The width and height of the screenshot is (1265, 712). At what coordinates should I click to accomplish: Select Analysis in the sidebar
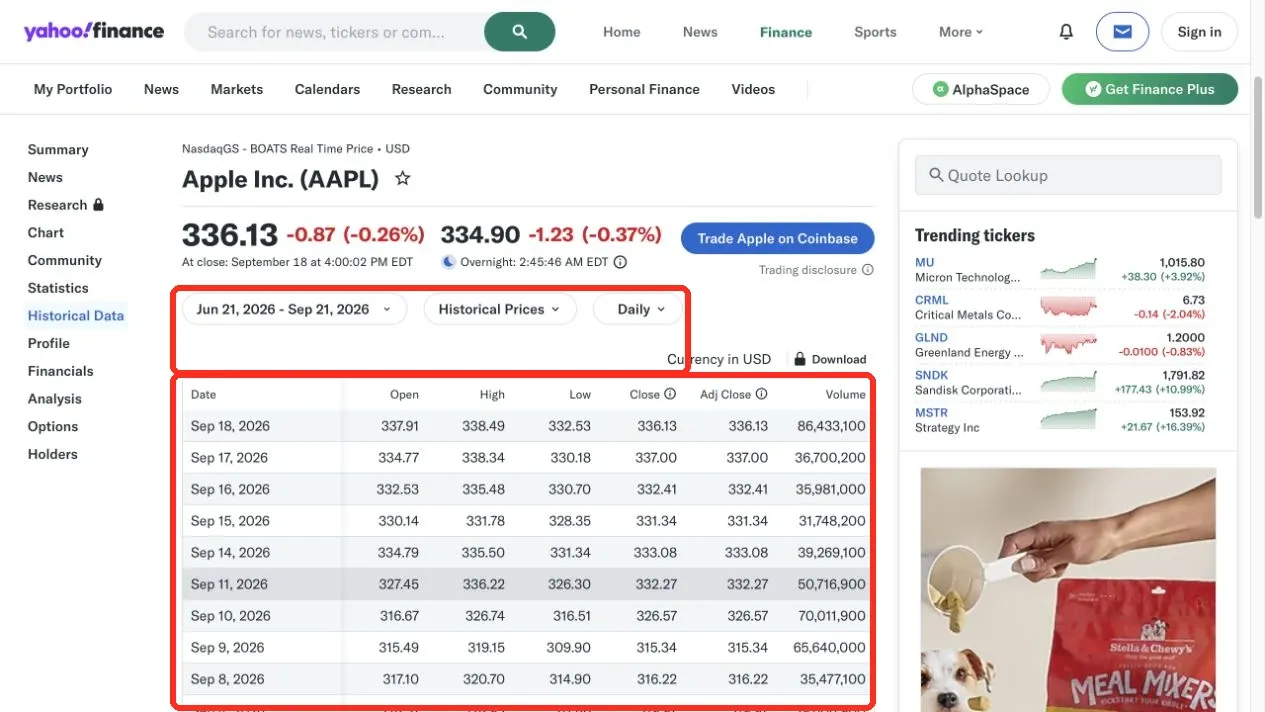point(55,398)
